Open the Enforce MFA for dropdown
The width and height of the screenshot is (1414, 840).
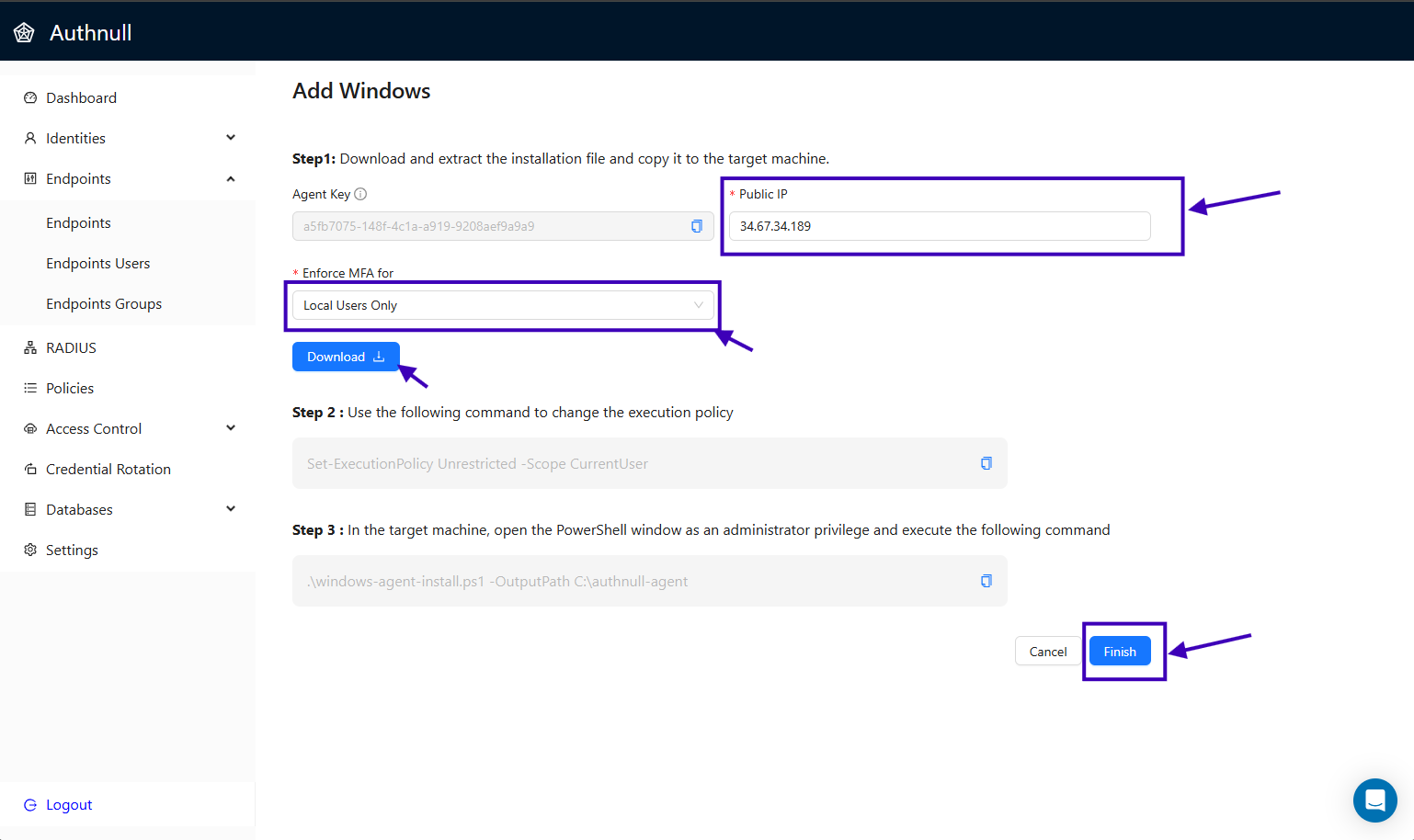tap(502, 305)
